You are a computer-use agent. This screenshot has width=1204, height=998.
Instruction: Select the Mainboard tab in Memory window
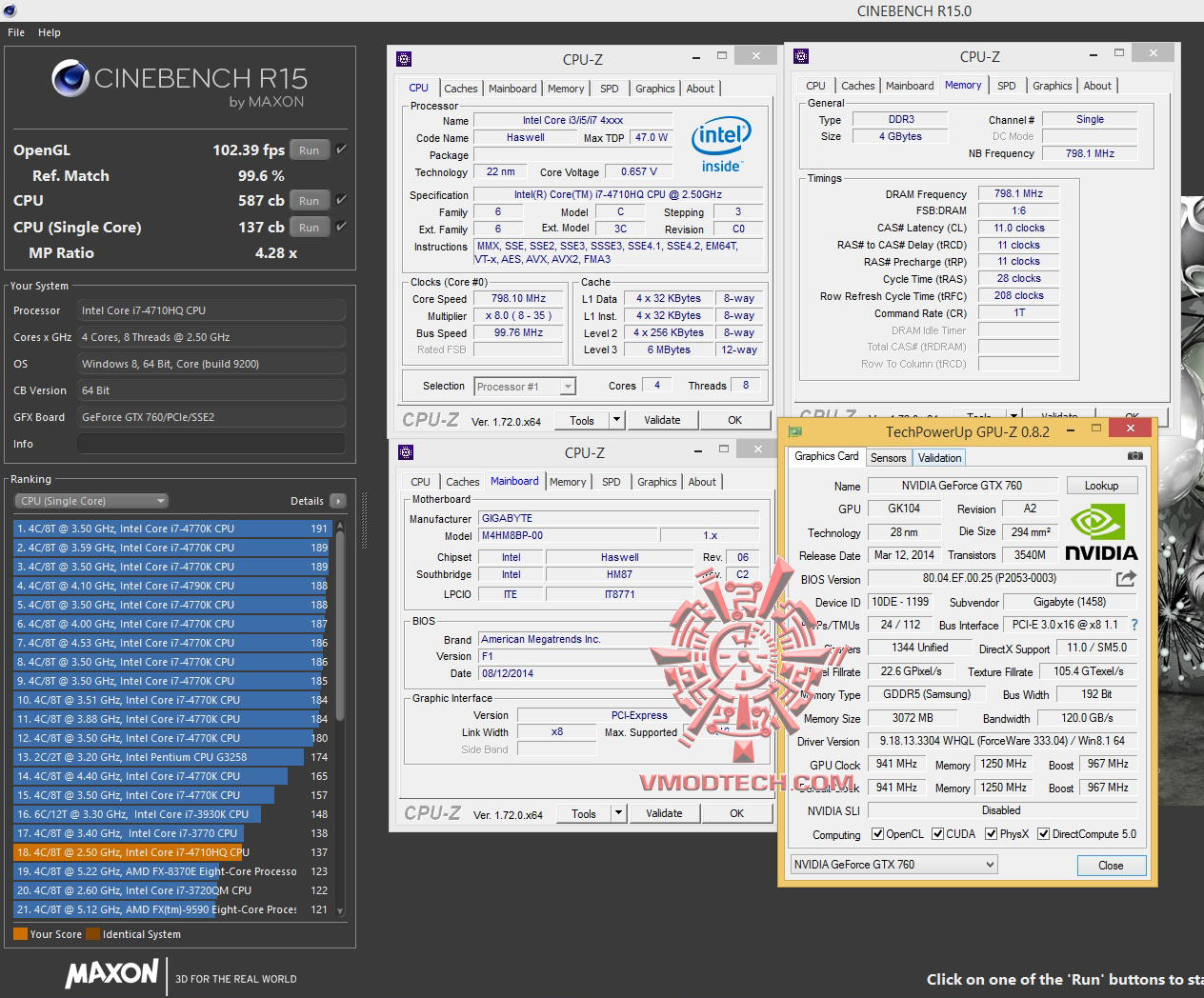coord(910,86)
